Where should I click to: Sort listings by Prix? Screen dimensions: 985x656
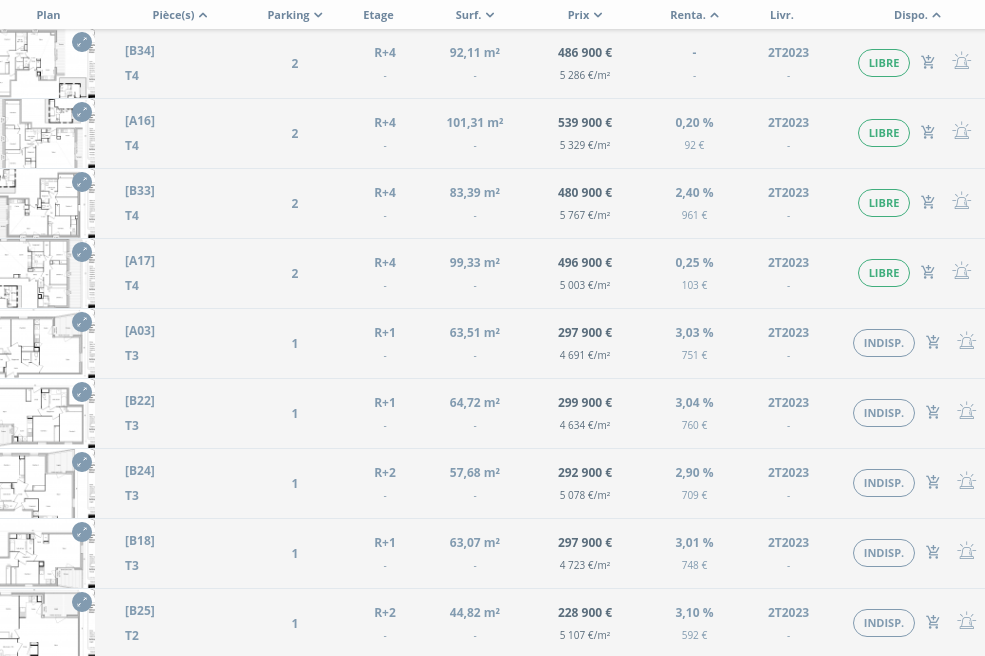[584, 15]
